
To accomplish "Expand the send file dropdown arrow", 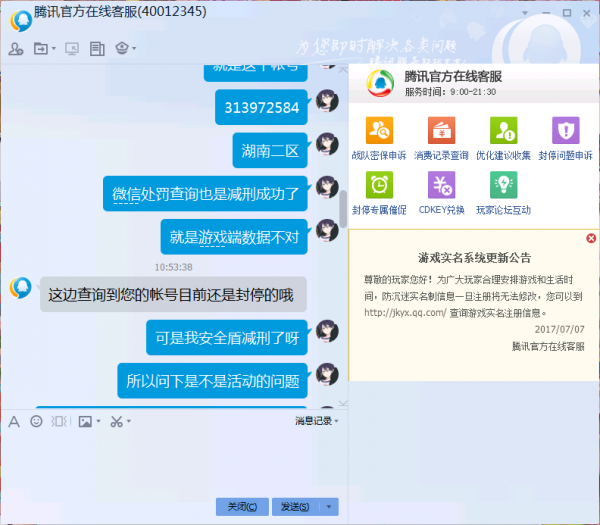I will [54, 49].
